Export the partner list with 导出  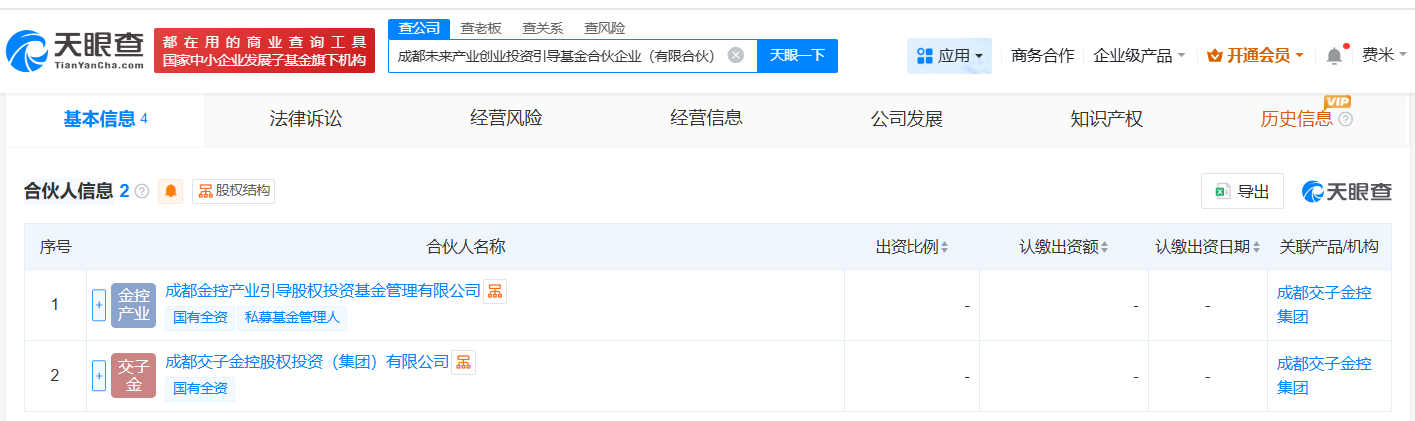coord(1242,191)
